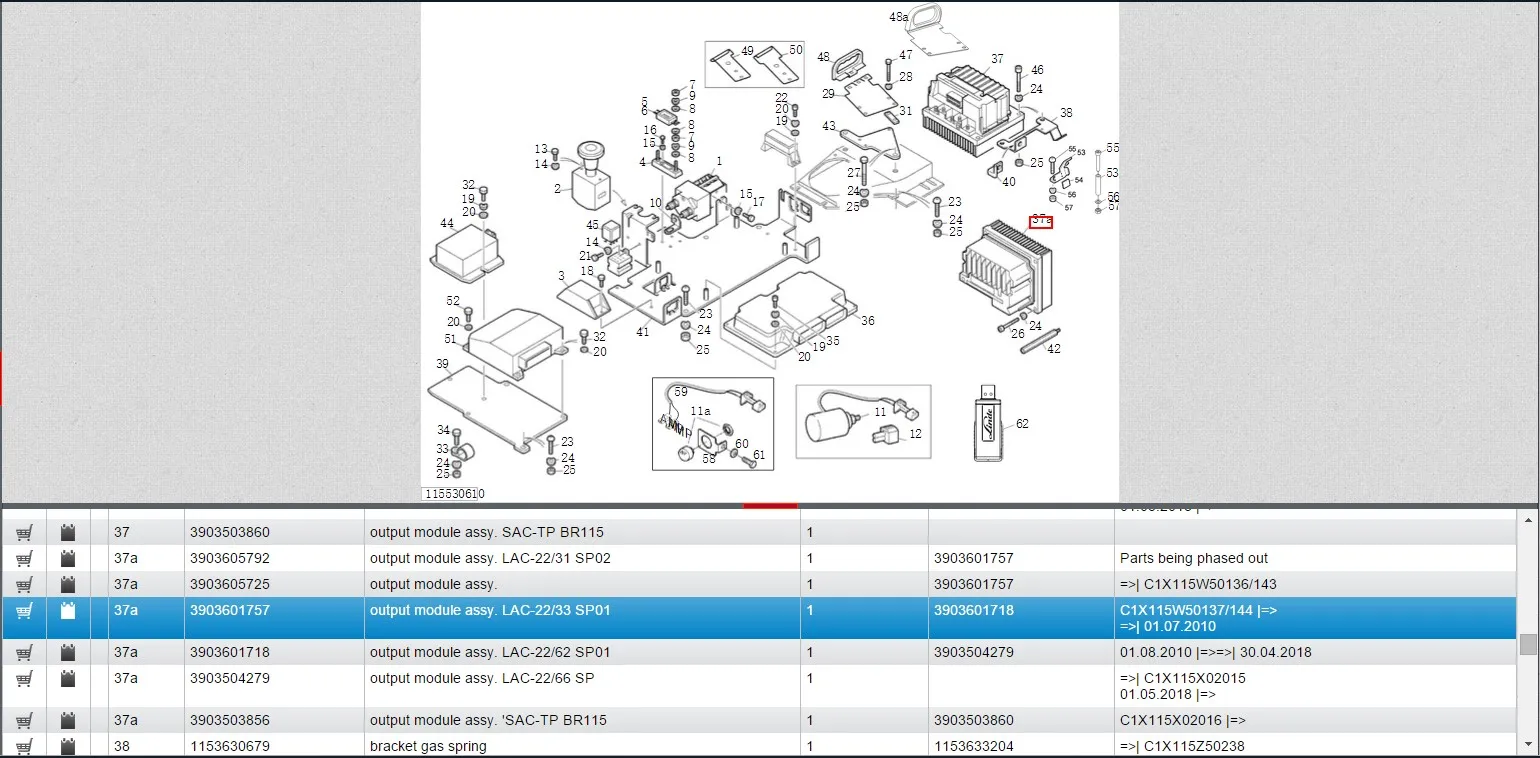Add part 3903605792 to the shopping cart
The height and width of the screenshot is (758, 1540).
coord(24,559)
